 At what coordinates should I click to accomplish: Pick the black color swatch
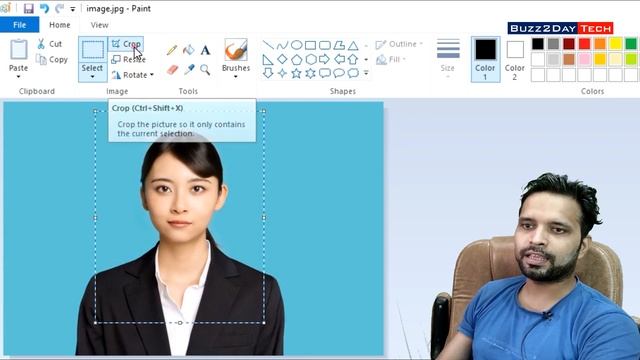pos(538,44)
